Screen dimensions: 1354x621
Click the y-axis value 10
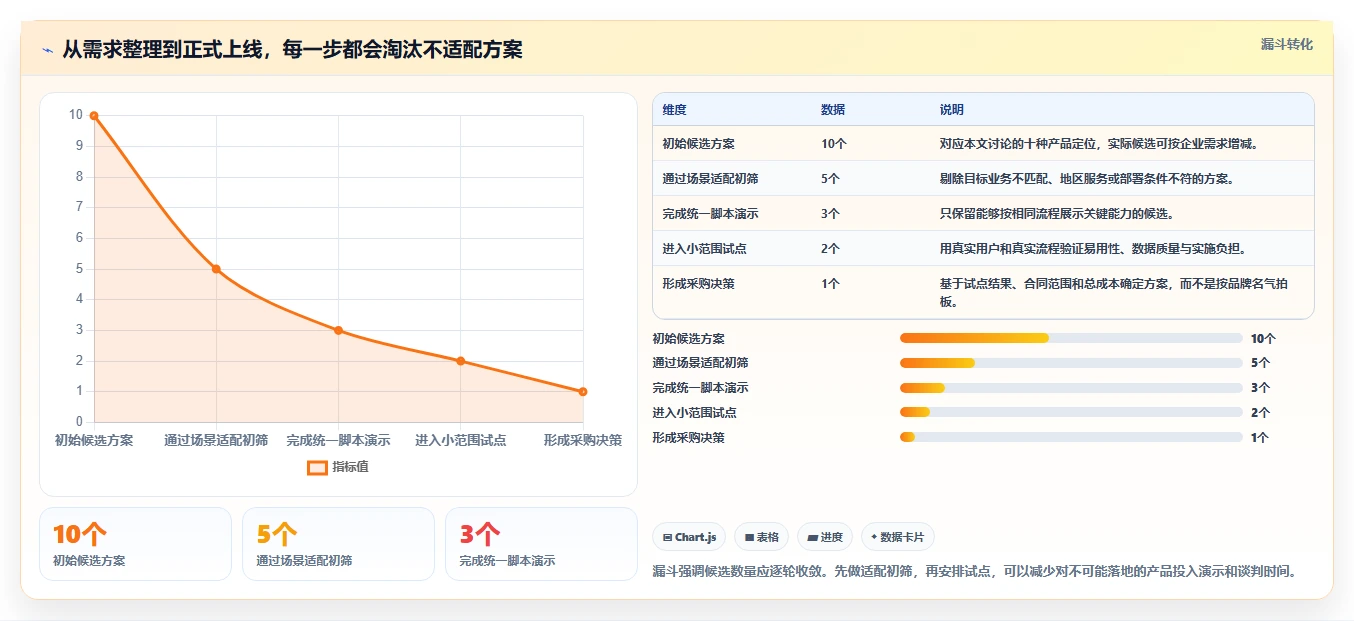coord(76,115)
